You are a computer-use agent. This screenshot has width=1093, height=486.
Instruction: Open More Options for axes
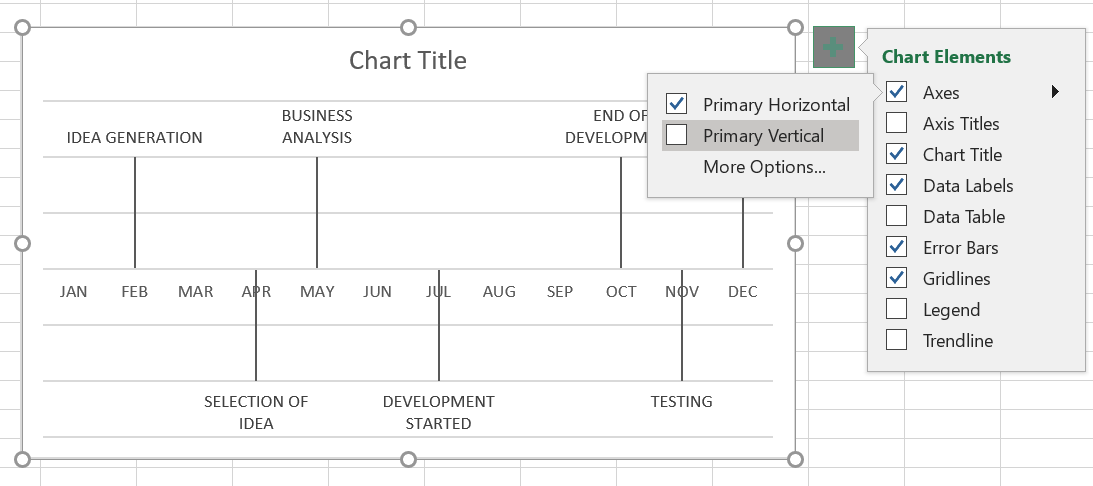[764, 167]
